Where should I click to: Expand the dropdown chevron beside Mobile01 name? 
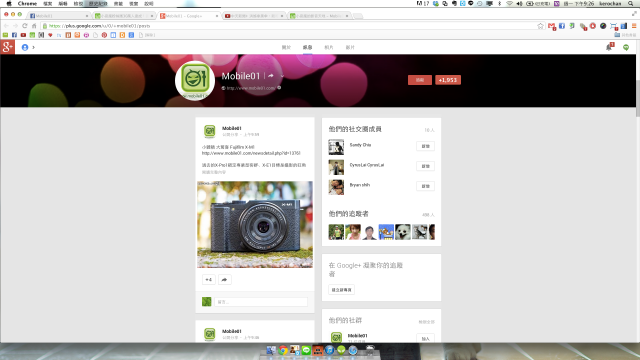point(282,76)
